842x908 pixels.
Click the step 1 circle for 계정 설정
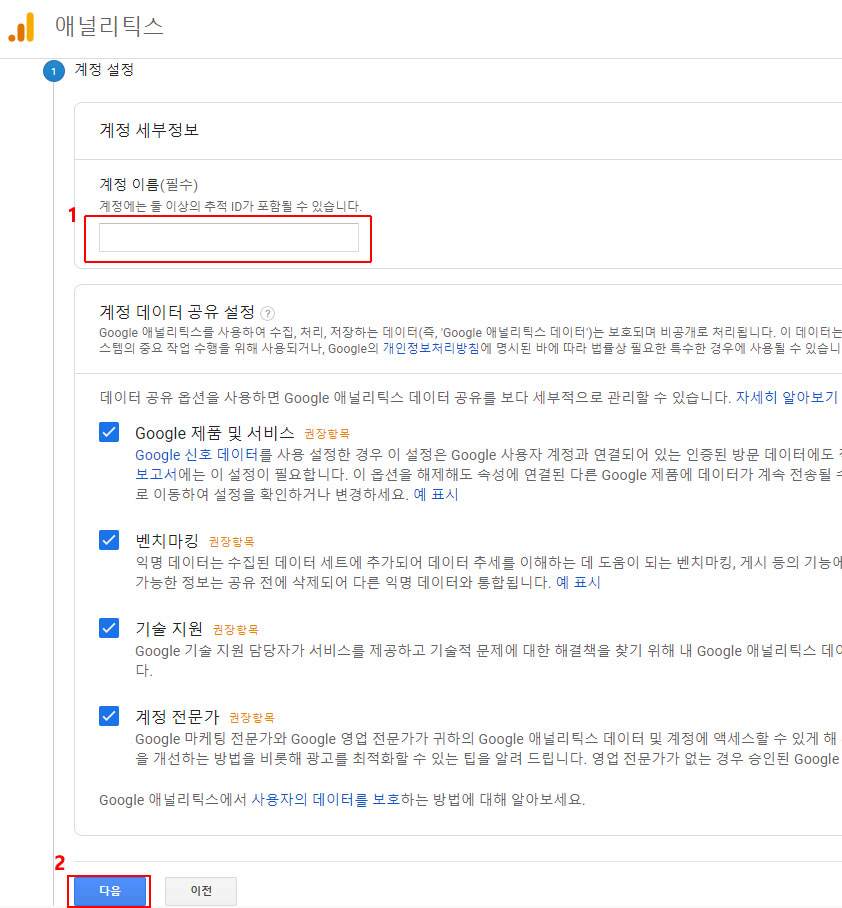[54, 71]
